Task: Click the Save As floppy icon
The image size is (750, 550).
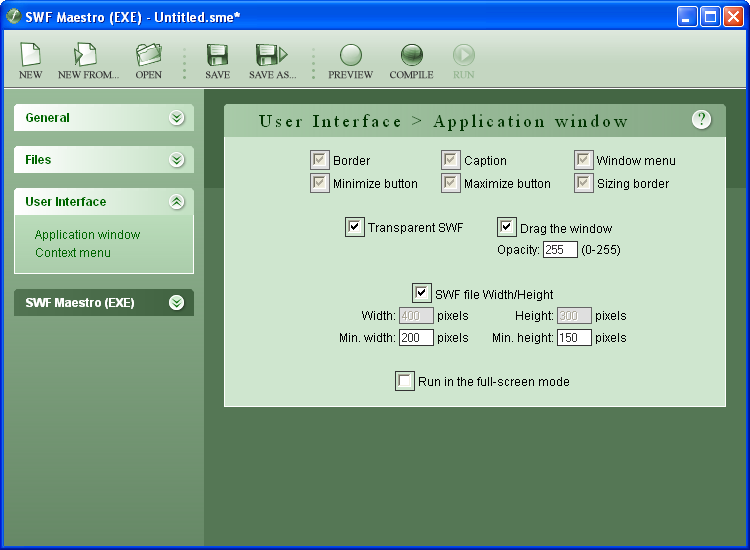Action: [271, 55]
